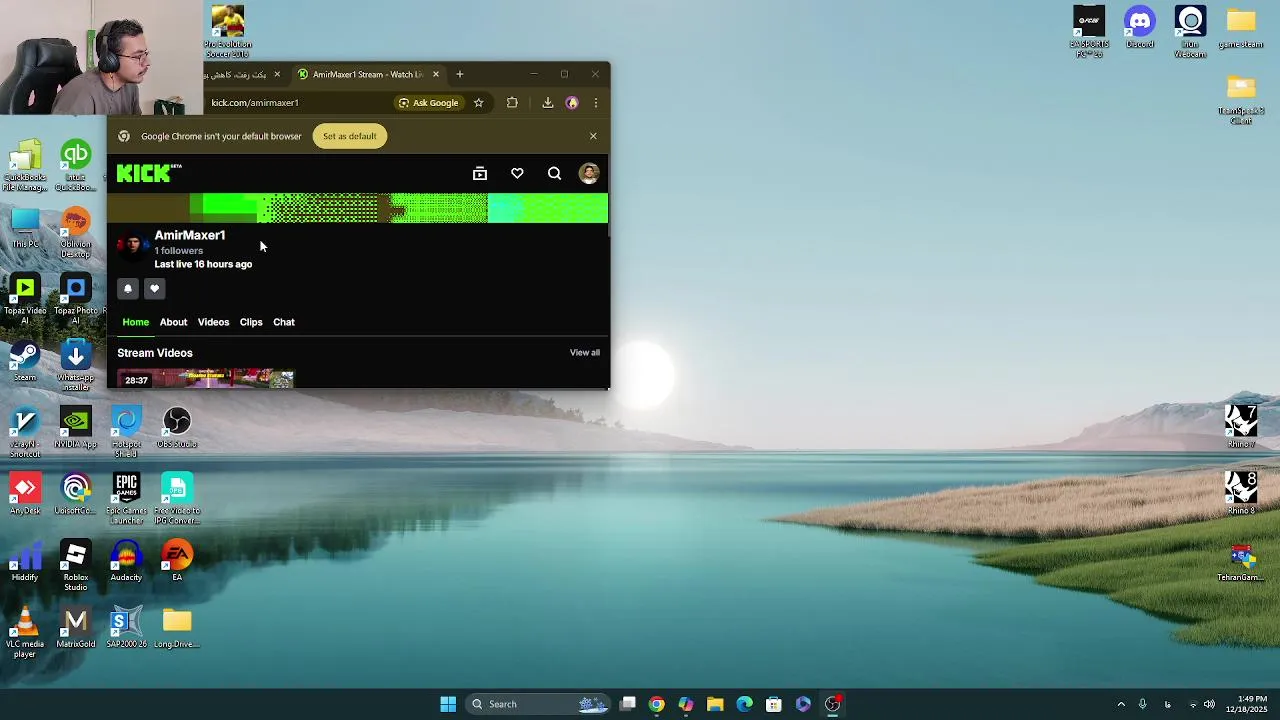Open Roblox Studio desktop shortcut
Screen dimensions: 1280x720
[x=76, y=566]
